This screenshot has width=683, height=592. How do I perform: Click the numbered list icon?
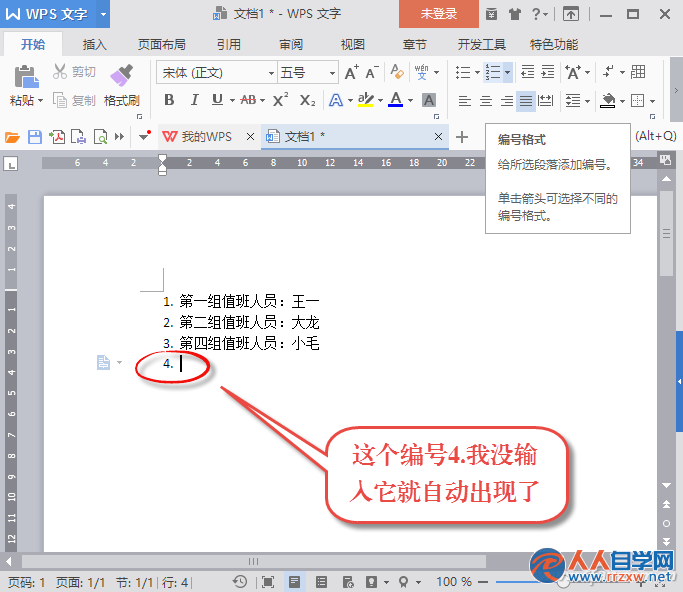(493, 72)
